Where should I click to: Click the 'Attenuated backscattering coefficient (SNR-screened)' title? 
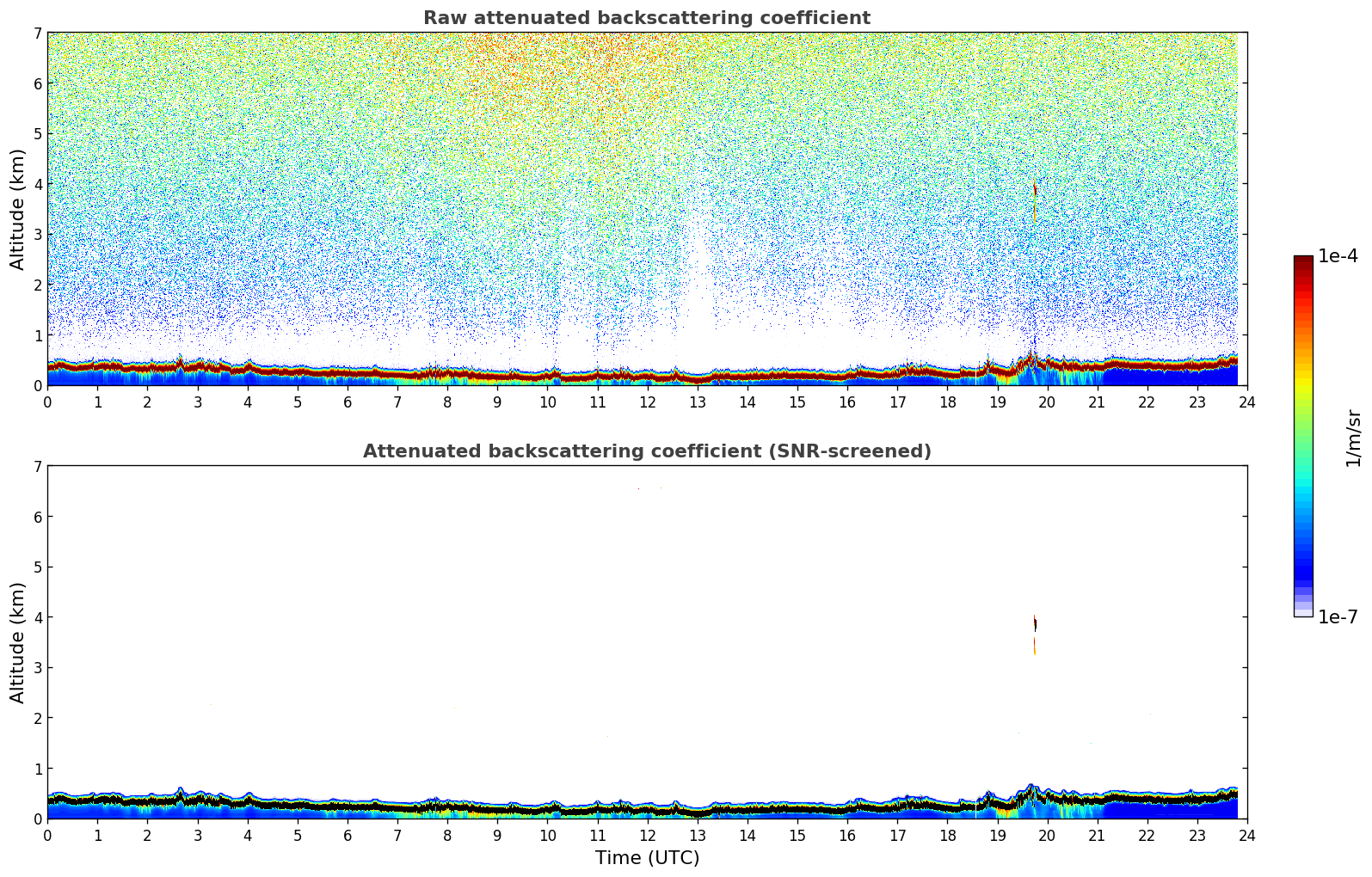coord(647,451)
